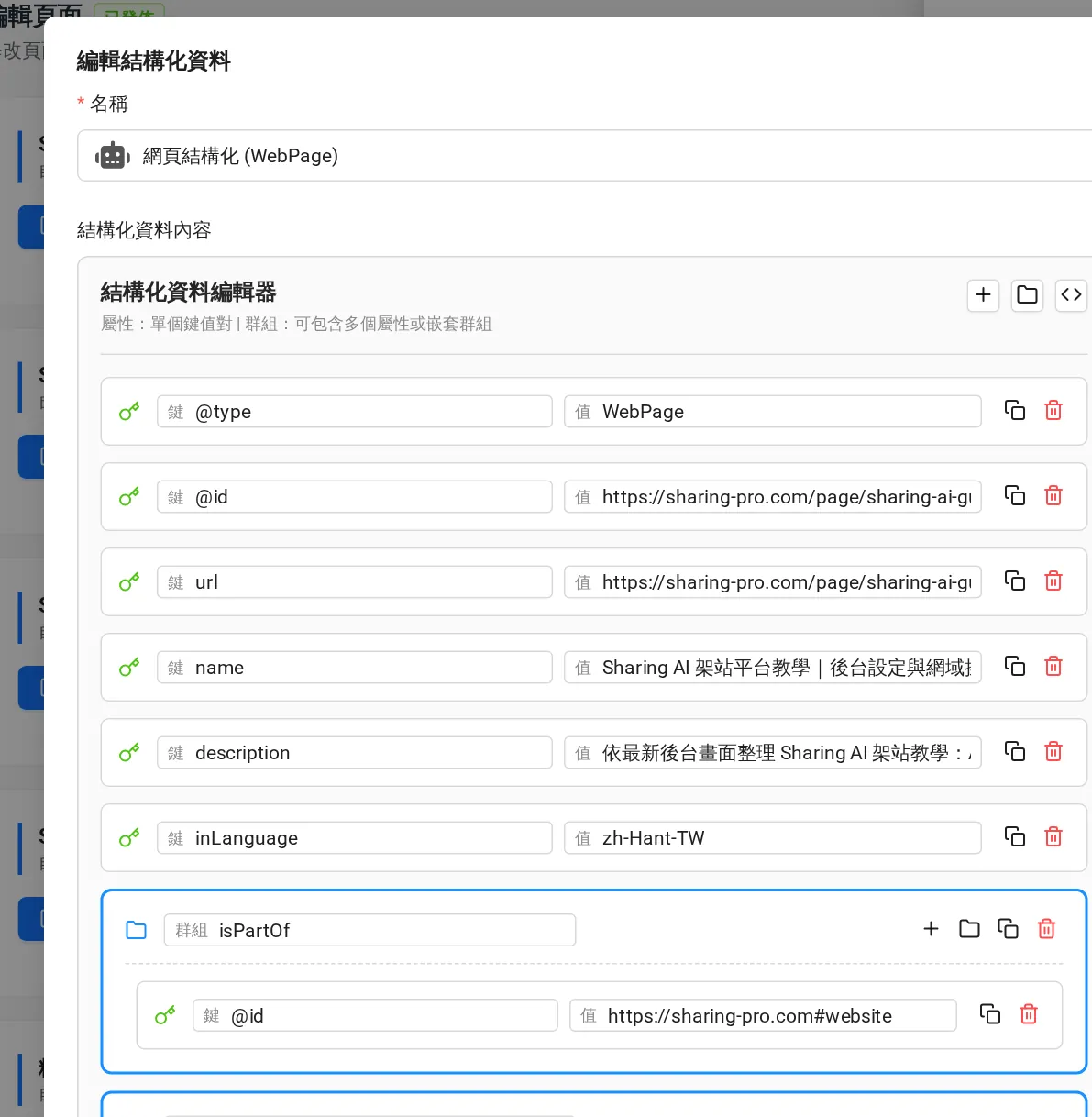
Task: Click the 結構化資料編輯器 heading
Action: (188, 292)
